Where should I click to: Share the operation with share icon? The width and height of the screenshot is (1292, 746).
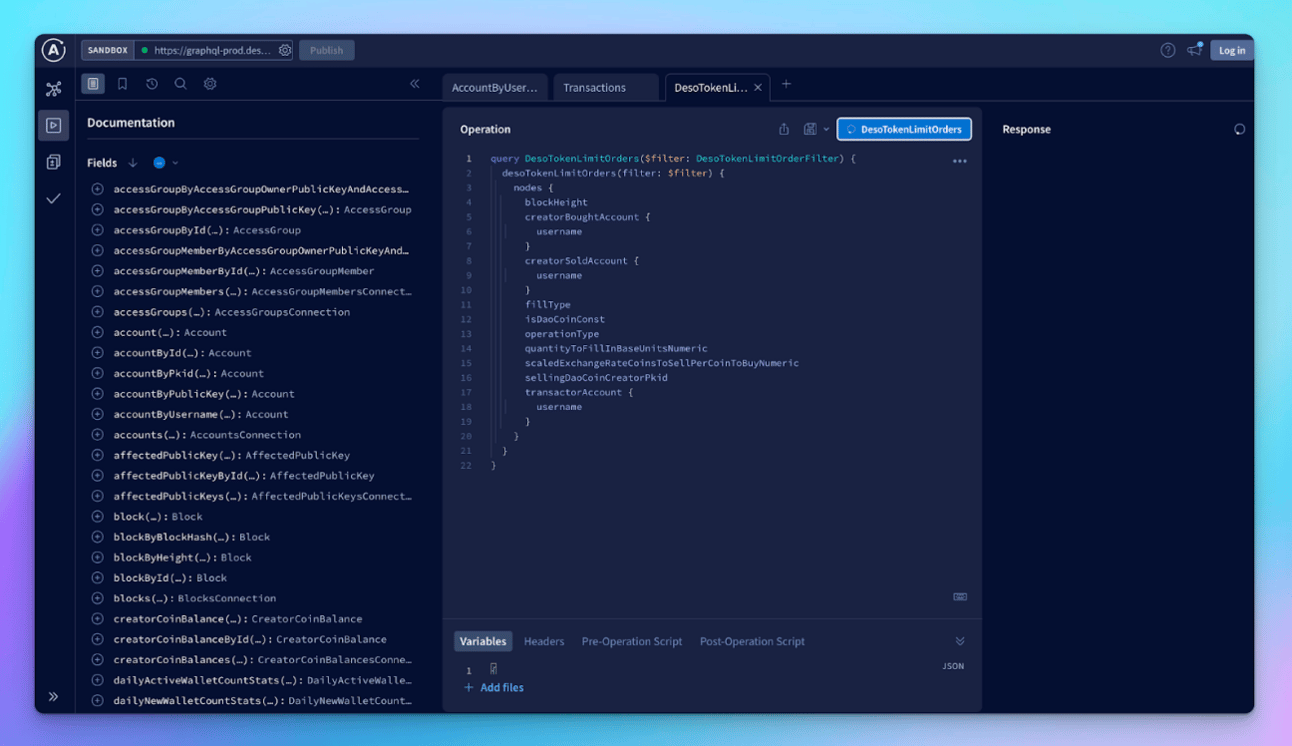point(784,129)
